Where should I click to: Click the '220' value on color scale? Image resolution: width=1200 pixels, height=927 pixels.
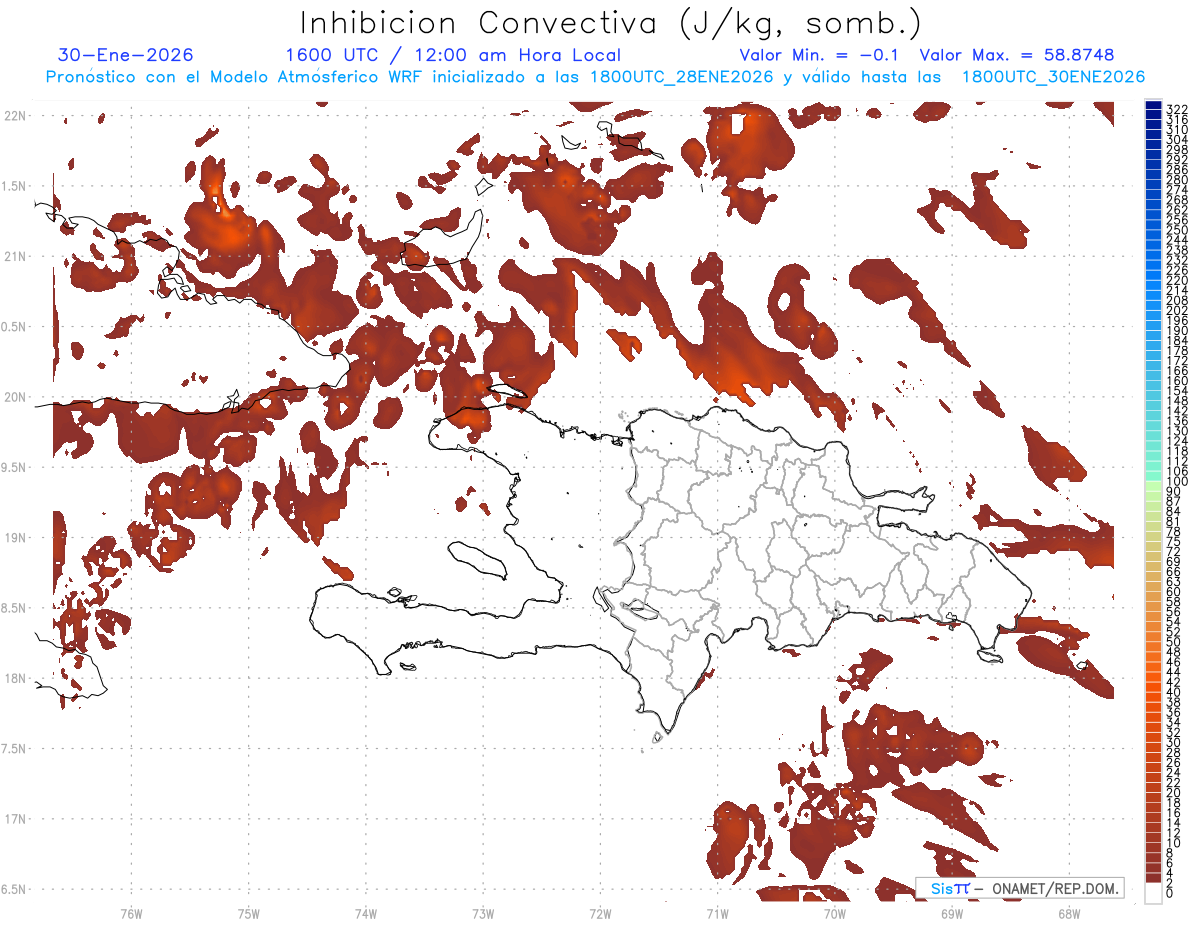(x=1177, y=280)
